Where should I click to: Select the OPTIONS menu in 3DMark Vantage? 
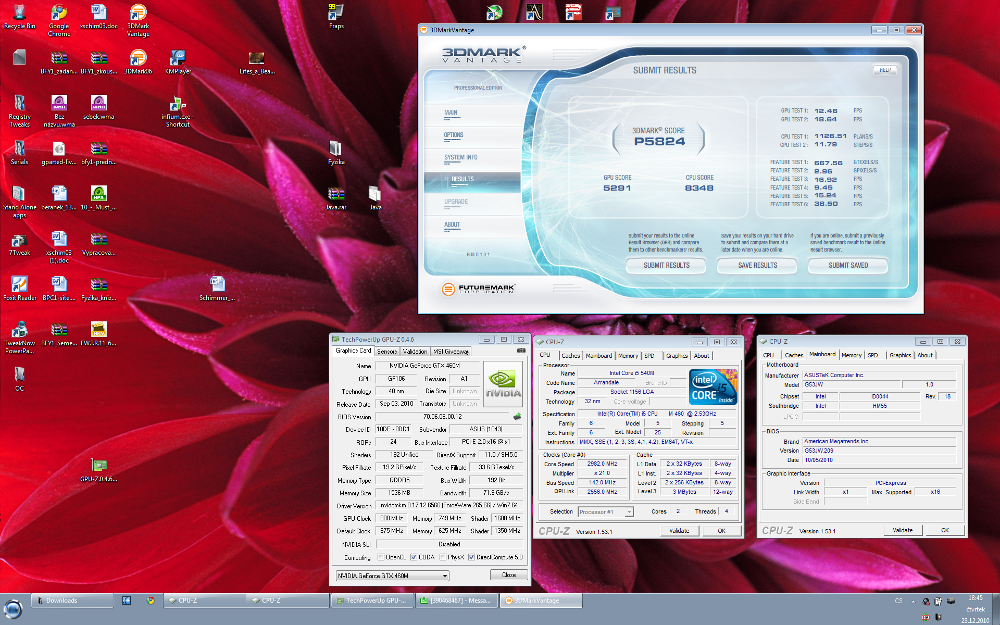point(453,135)
